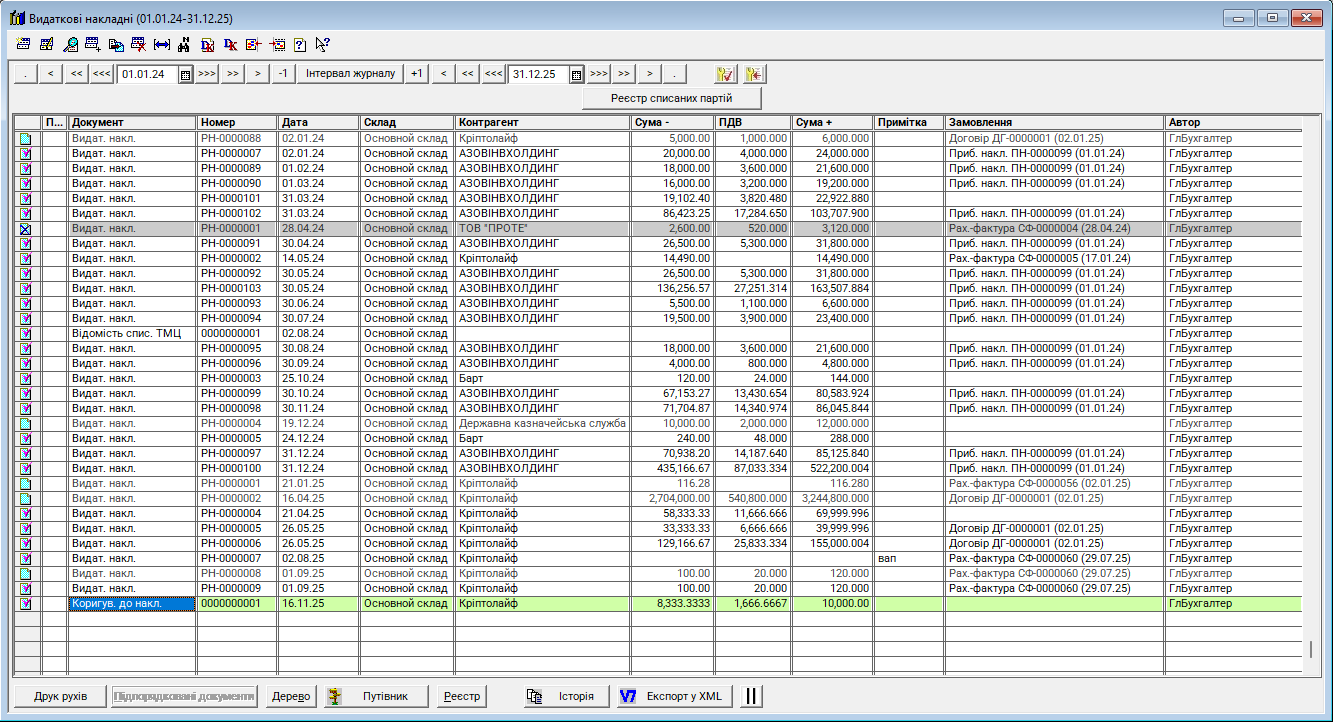Click the edit document pencil icon
The image size is (1333, 722).
click(x=46, y=44)
